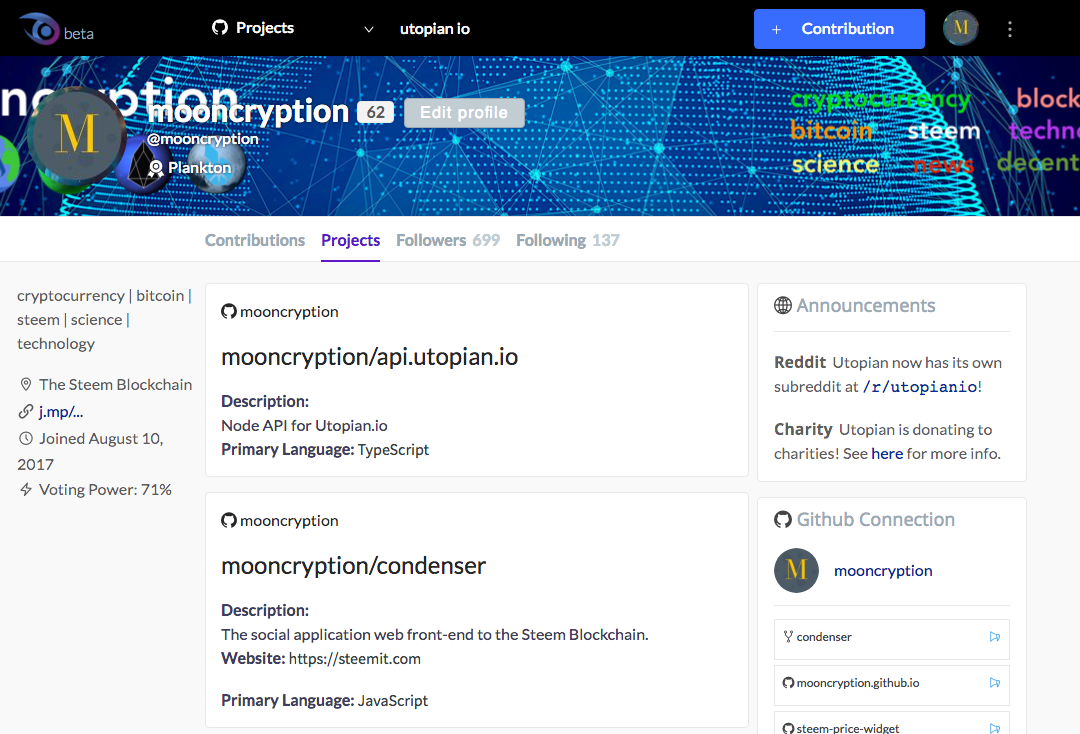Click 'Node API for Utopian.io' description
The image size is (1080, 734).
click(304, 426)
